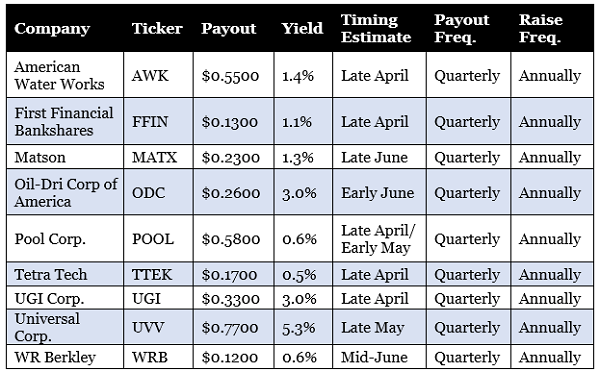Select the Early June timing cell
This screenshot has height=372, width=600.
(379, 192)
